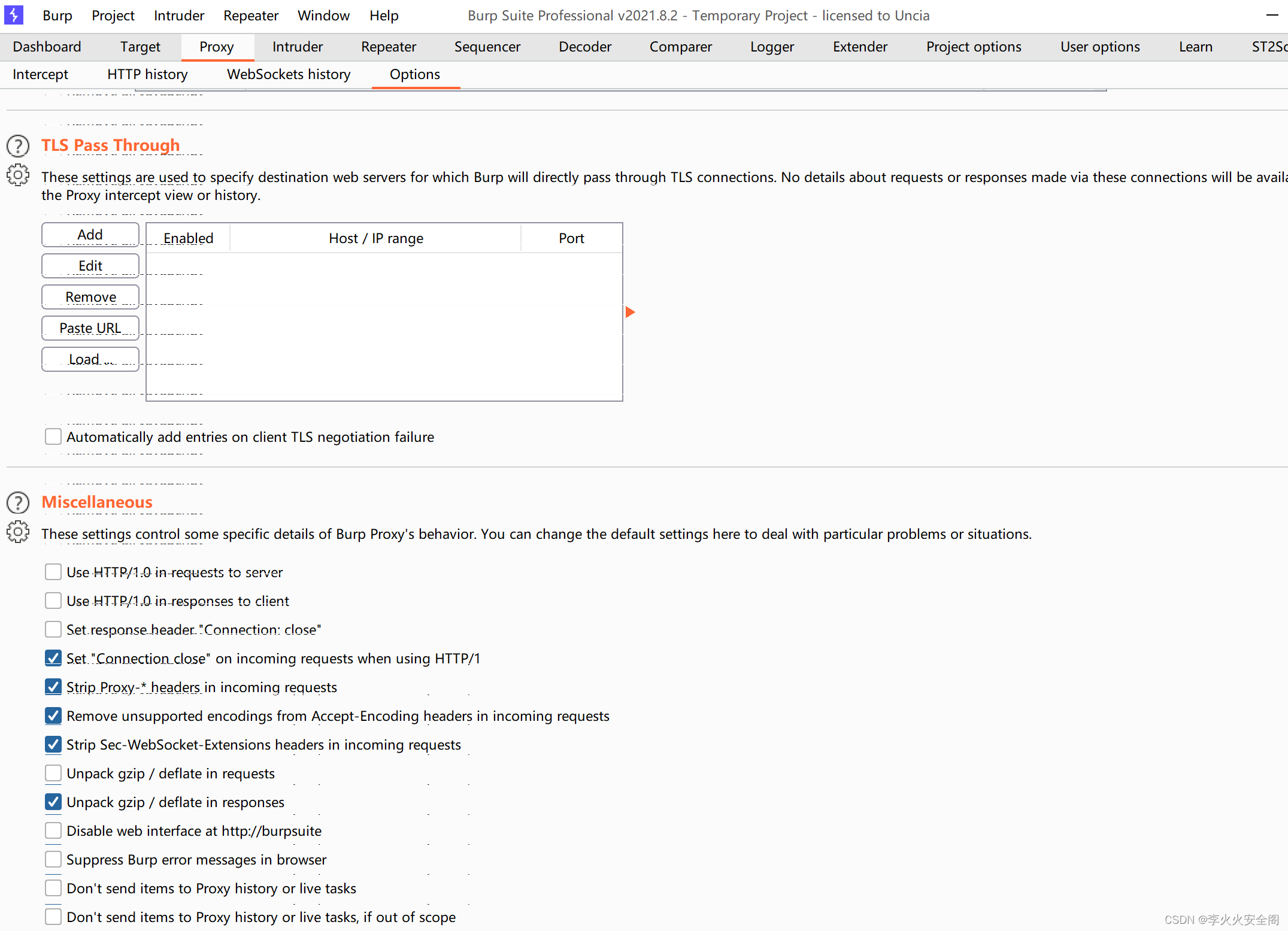Toggle 'Use HTTP/1.0 in requests to server' checkbox
The image size is (1288, 931).
coord(53,572)
